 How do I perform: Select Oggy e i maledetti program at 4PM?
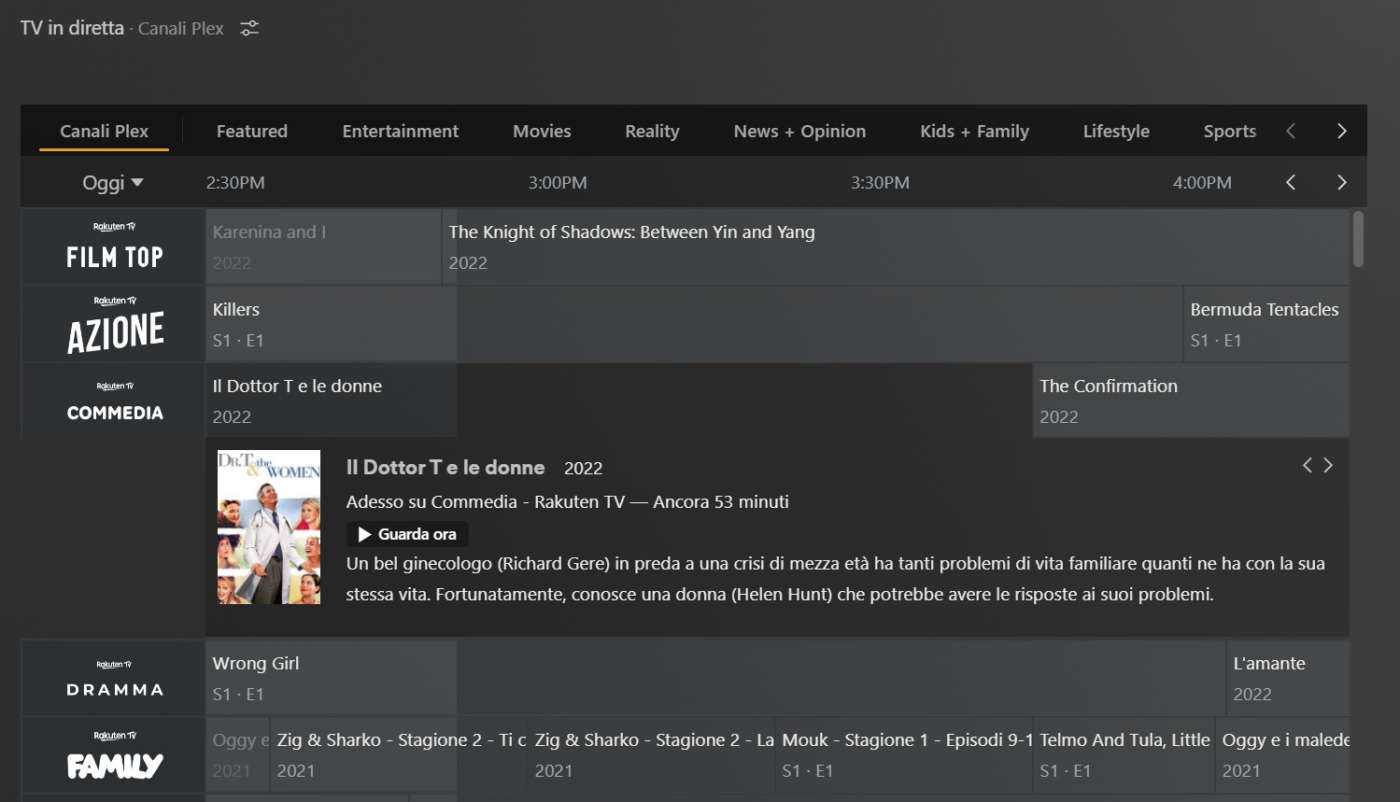click(1283, 755)
